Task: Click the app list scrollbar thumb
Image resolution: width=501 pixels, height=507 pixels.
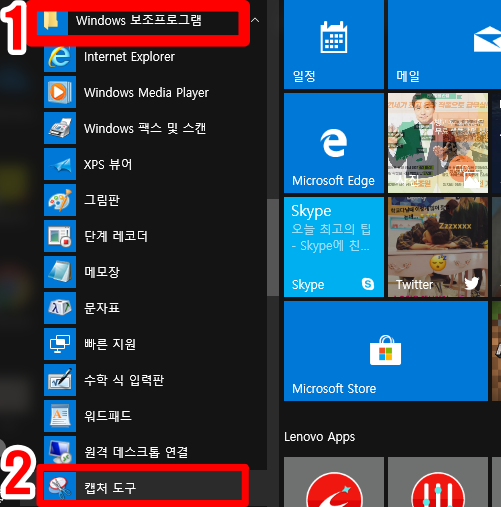Action: [x=273, y=247]
